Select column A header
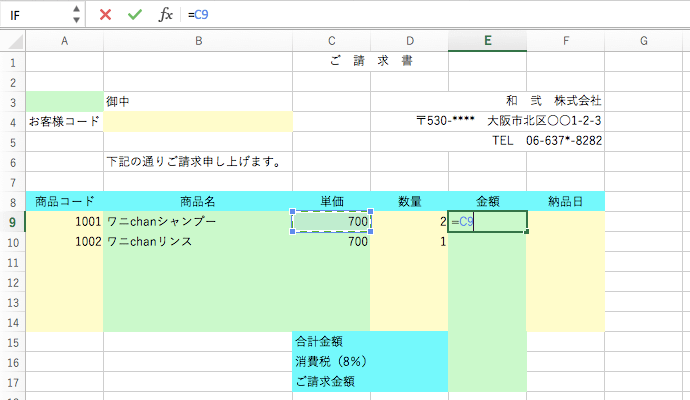 tap(65, 41)
